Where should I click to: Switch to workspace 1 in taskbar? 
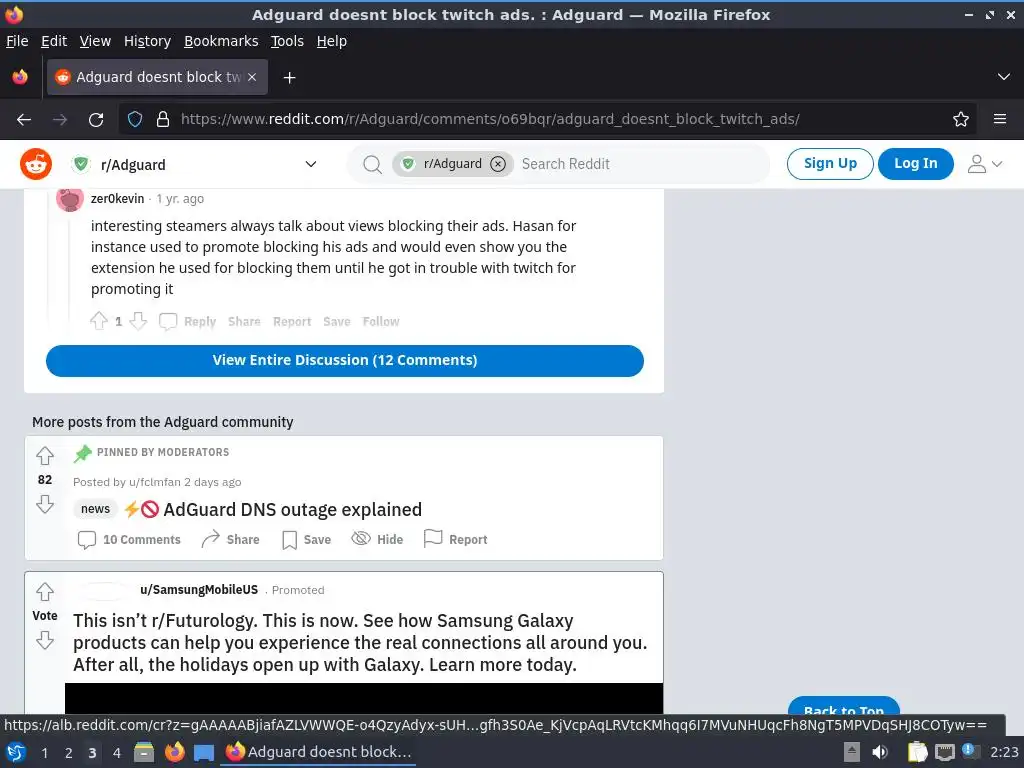pos(44,752)
